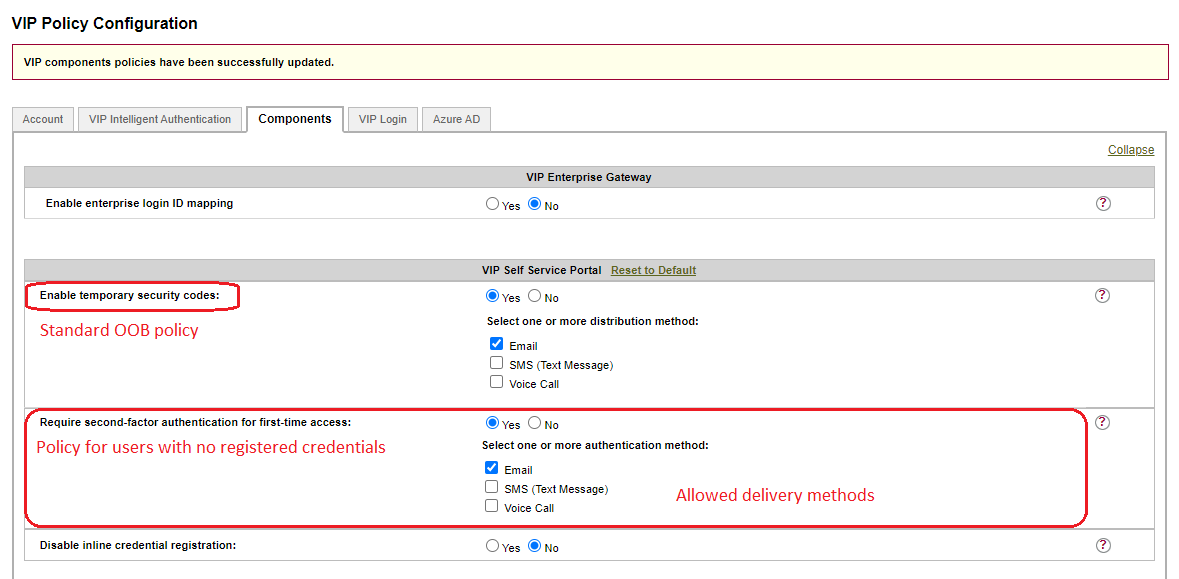Check Voice Call under authentication method
Screen dimensions: 1179x579
492,506
